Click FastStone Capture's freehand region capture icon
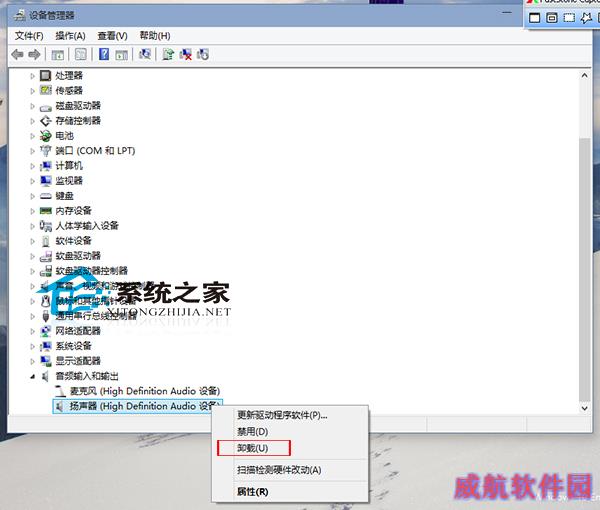 (x=586, y=18)
